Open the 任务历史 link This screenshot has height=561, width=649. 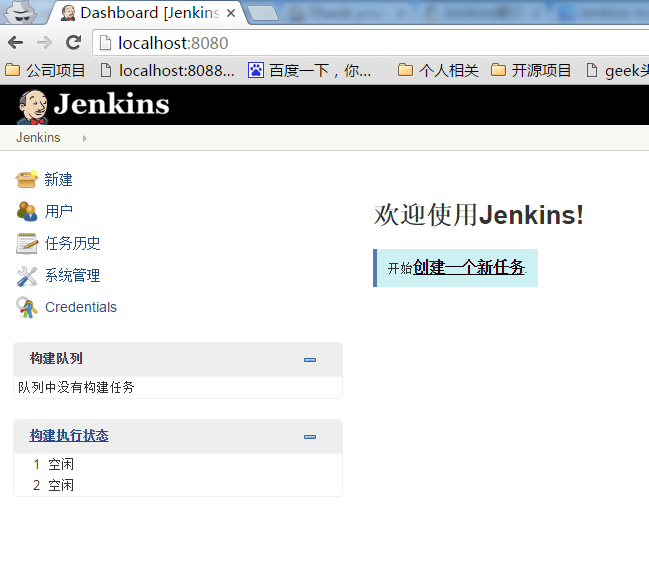coord(72,243)
